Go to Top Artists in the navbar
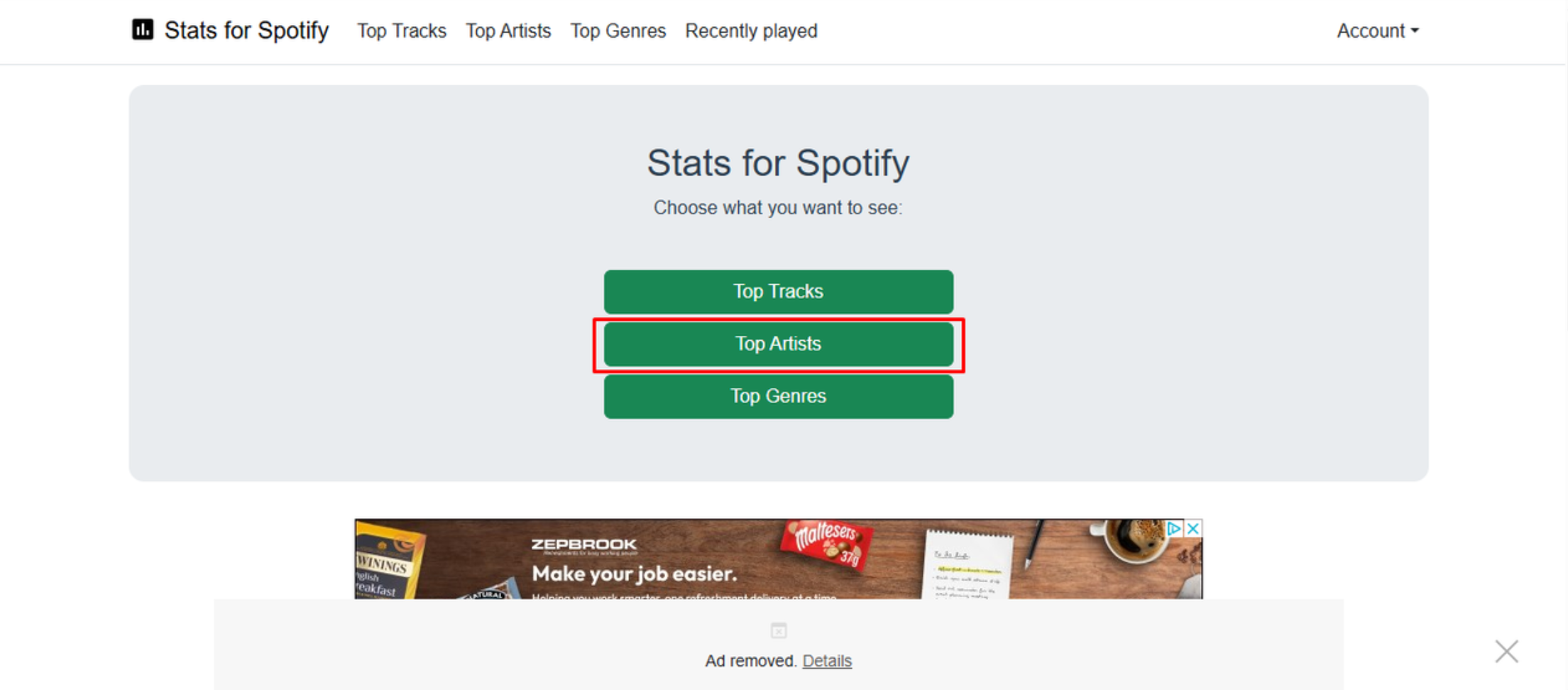This screenshot has height=690, width=1568. coord(508,31)
